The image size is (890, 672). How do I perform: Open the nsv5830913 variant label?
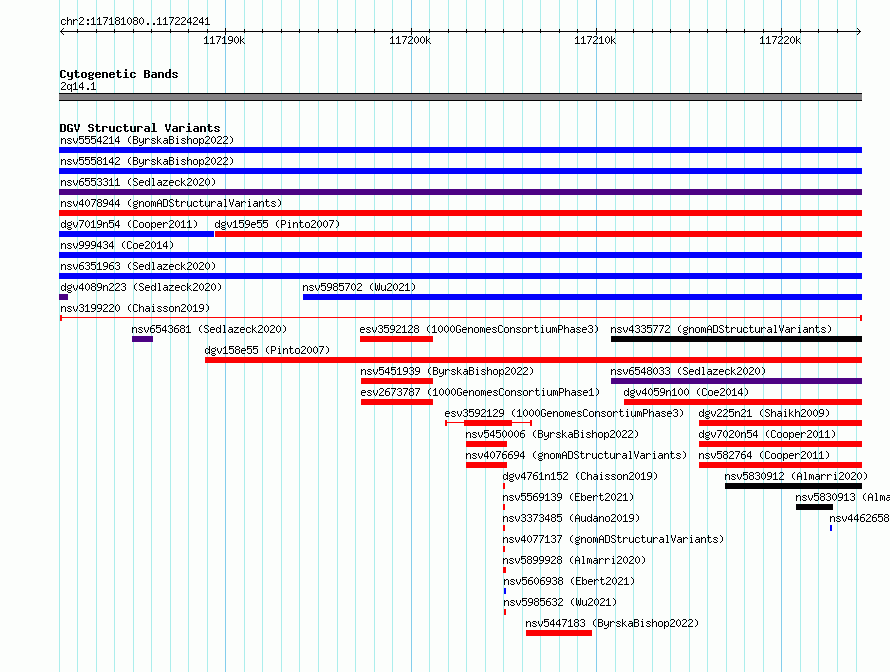[842, 497]
